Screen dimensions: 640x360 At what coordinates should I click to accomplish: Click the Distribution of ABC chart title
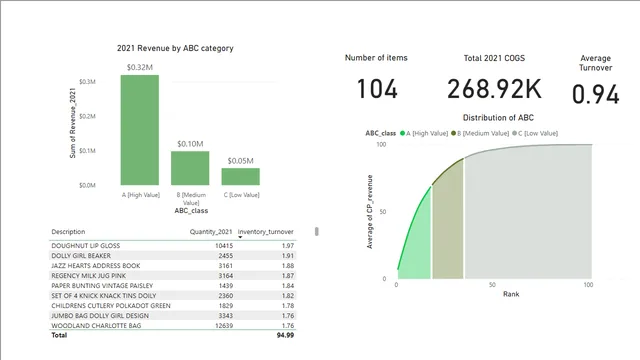pyautogui.click(x=498, y=118)
